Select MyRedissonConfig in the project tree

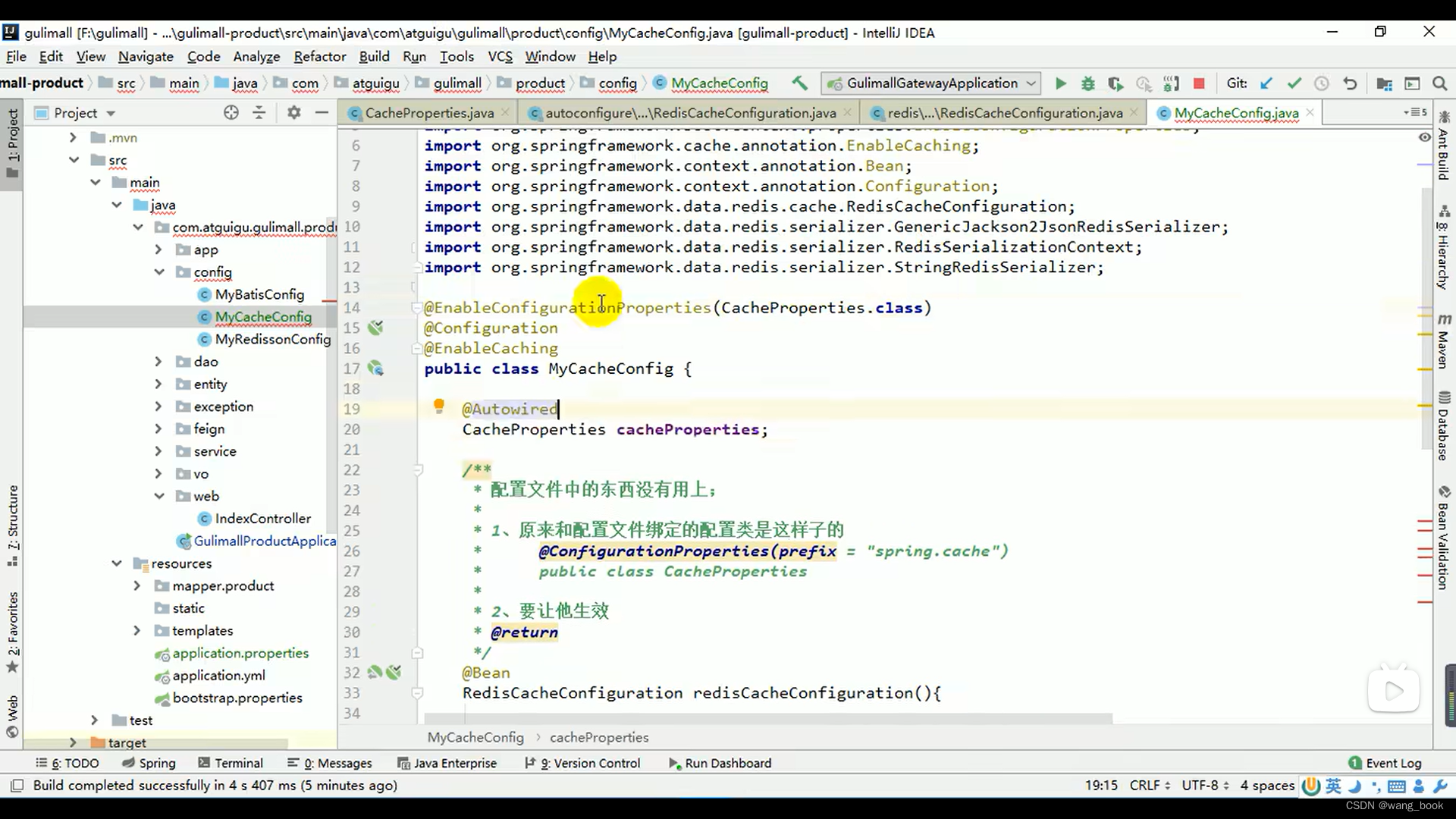point(273,339)
